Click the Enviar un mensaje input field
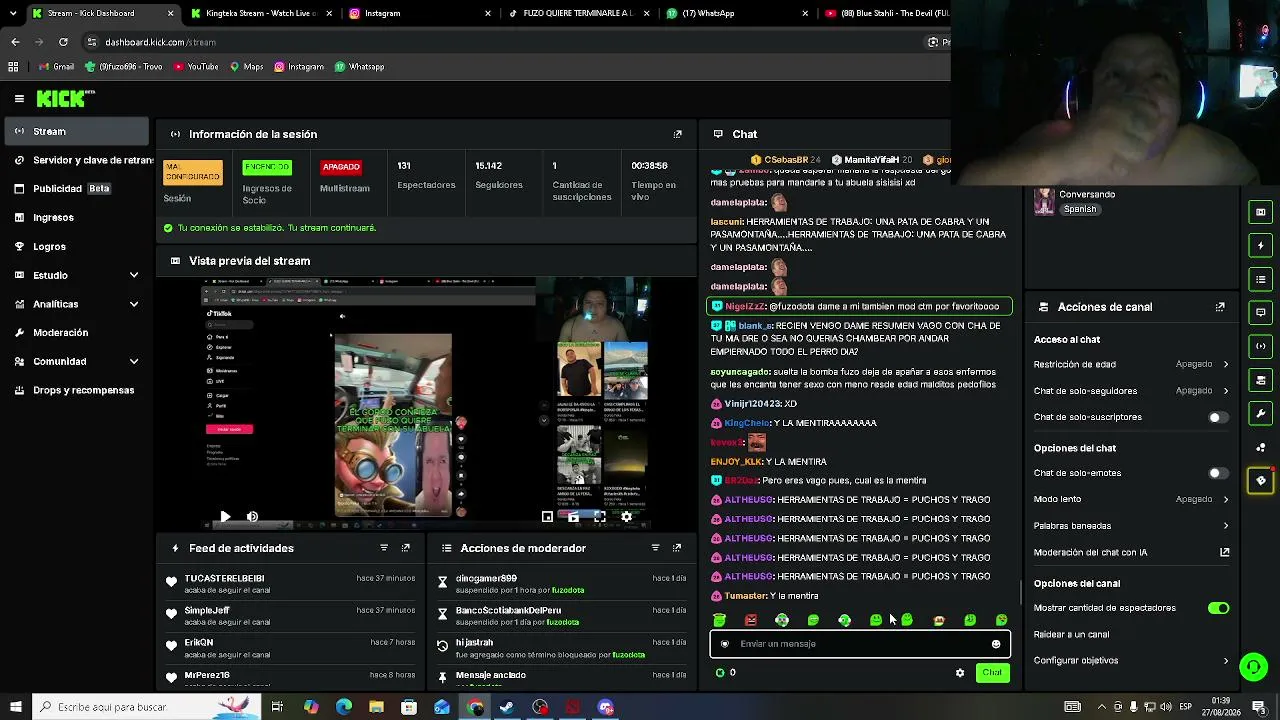 [x=860, y=644]
